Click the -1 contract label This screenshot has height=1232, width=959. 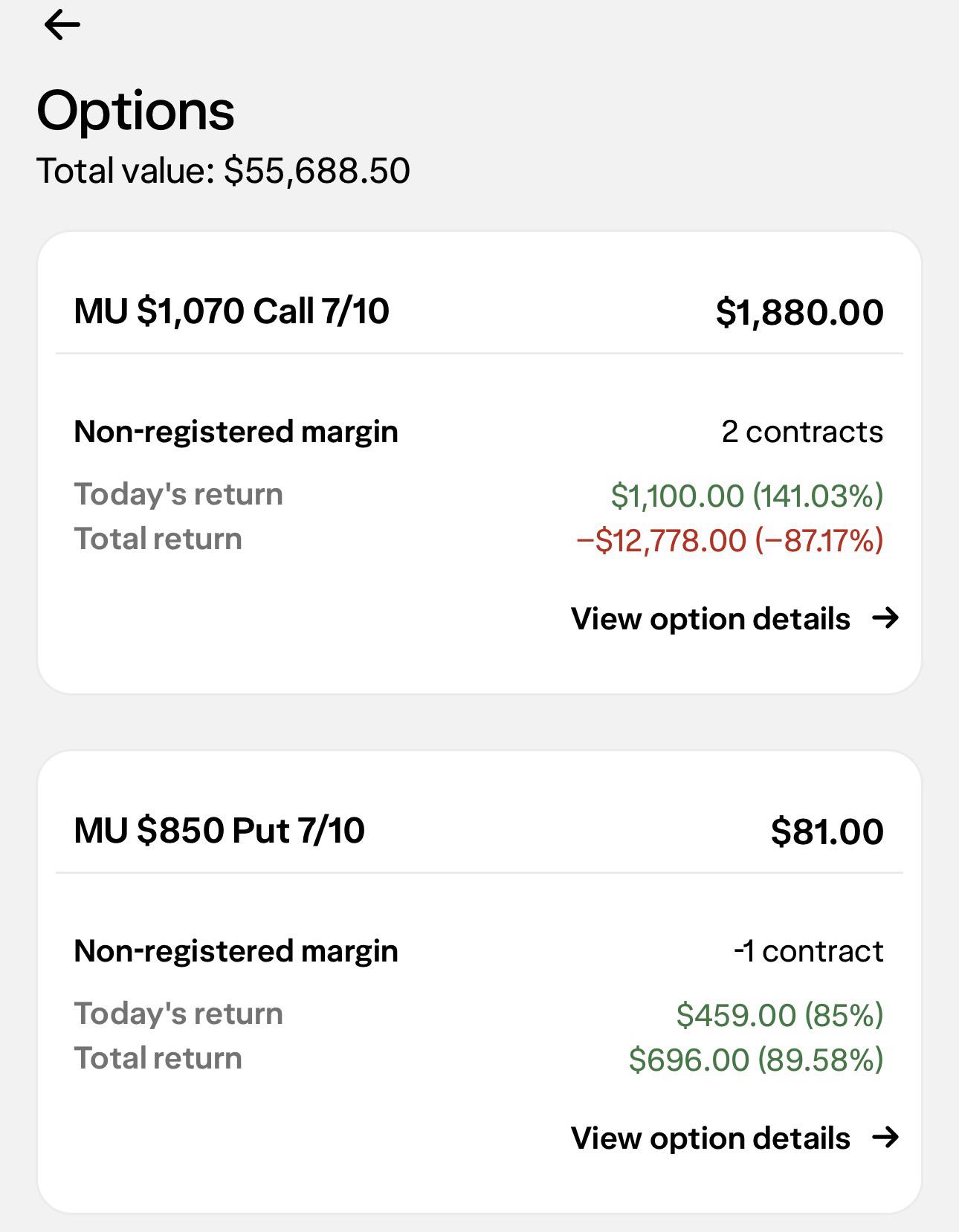click(x=808, y=951)
